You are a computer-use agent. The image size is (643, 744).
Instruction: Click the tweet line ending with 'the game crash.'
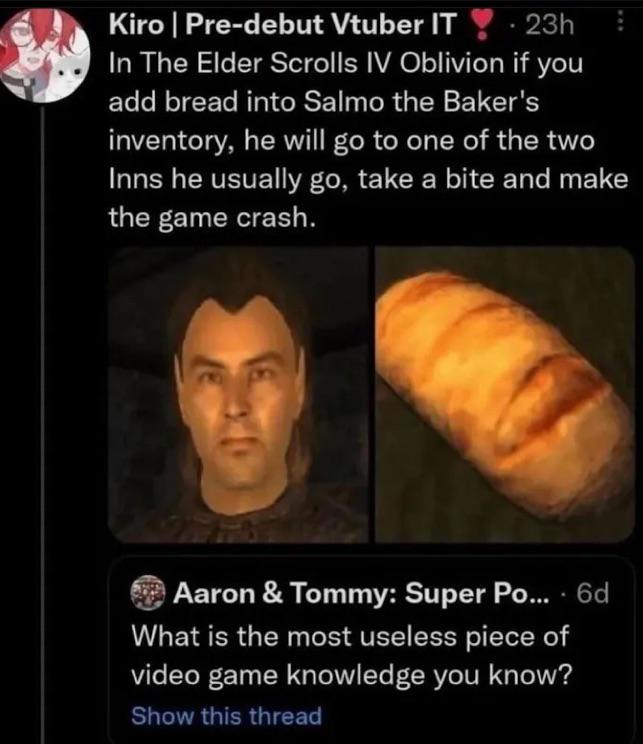(212, 217)
